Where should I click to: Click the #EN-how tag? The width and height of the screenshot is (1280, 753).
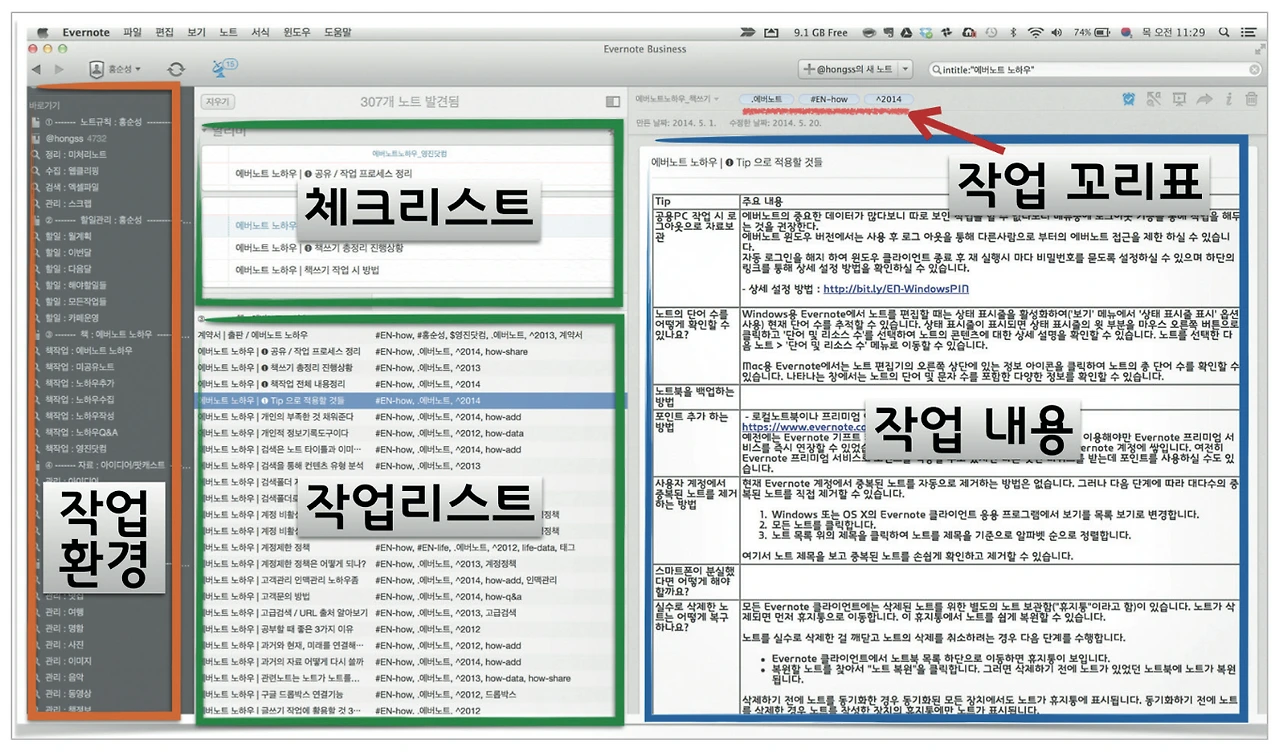click(x=829, y=99)
